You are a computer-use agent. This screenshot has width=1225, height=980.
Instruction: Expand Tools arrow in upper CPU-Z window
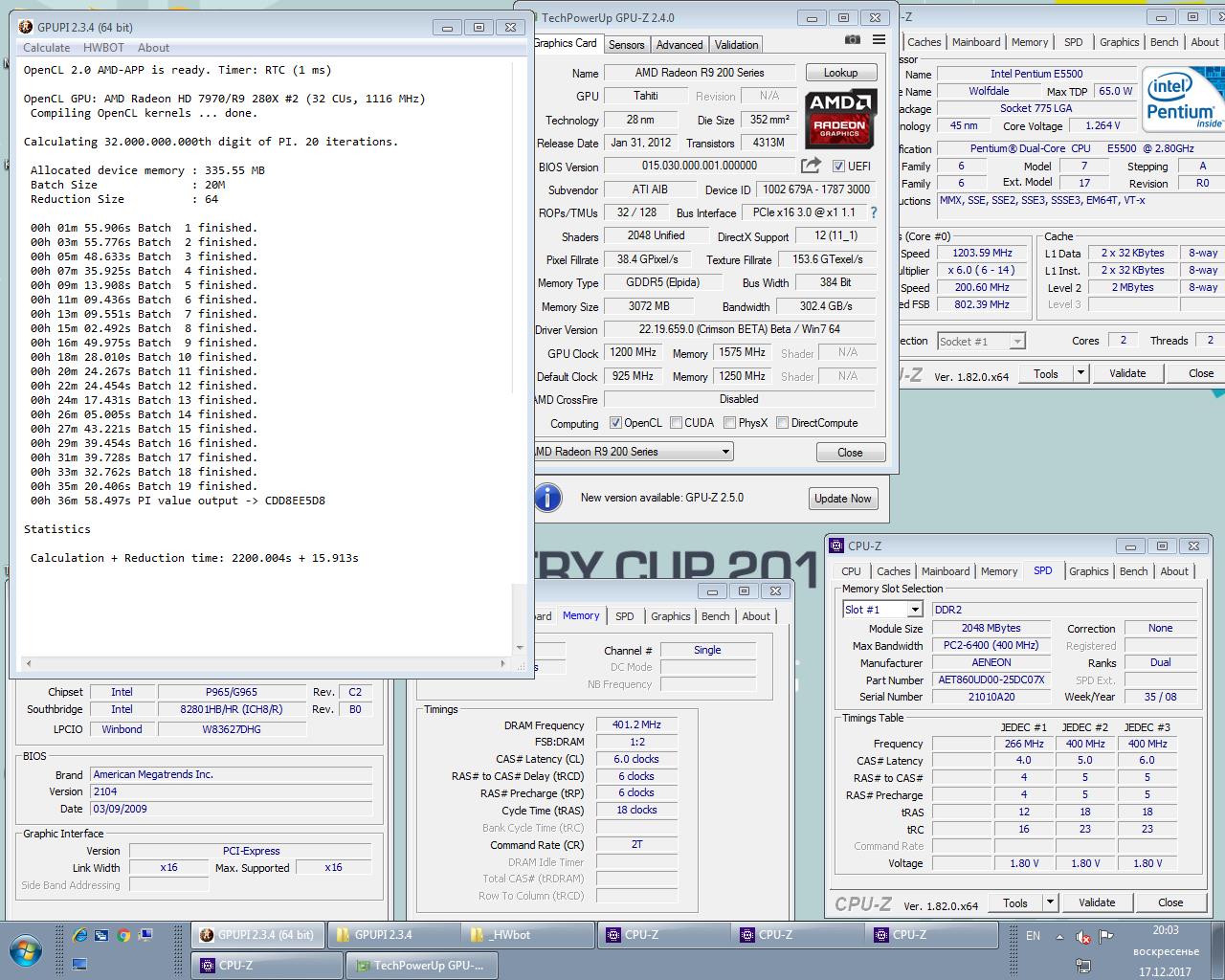point(1081,373)
